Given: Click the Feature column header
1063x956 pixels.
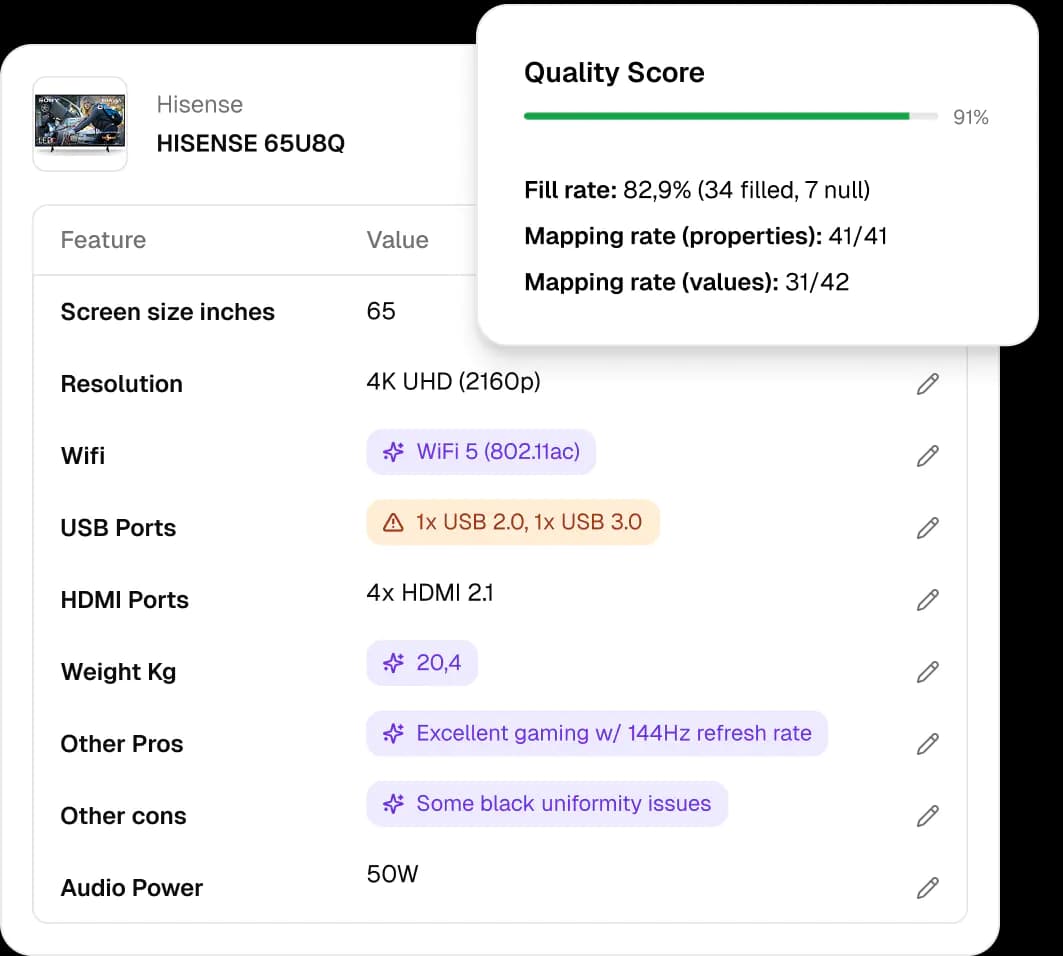Looking at the screenshot, I should coord(103,240).
